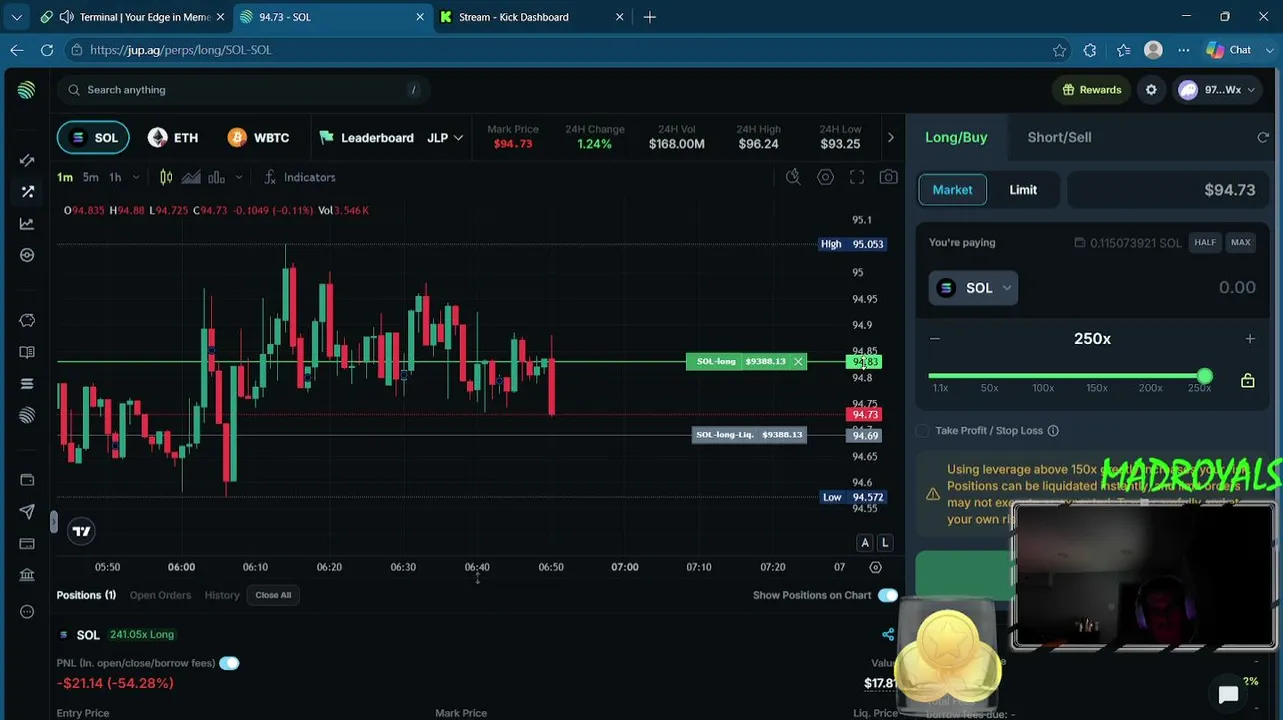Open the chart quick search icon

tap(793, 177)
